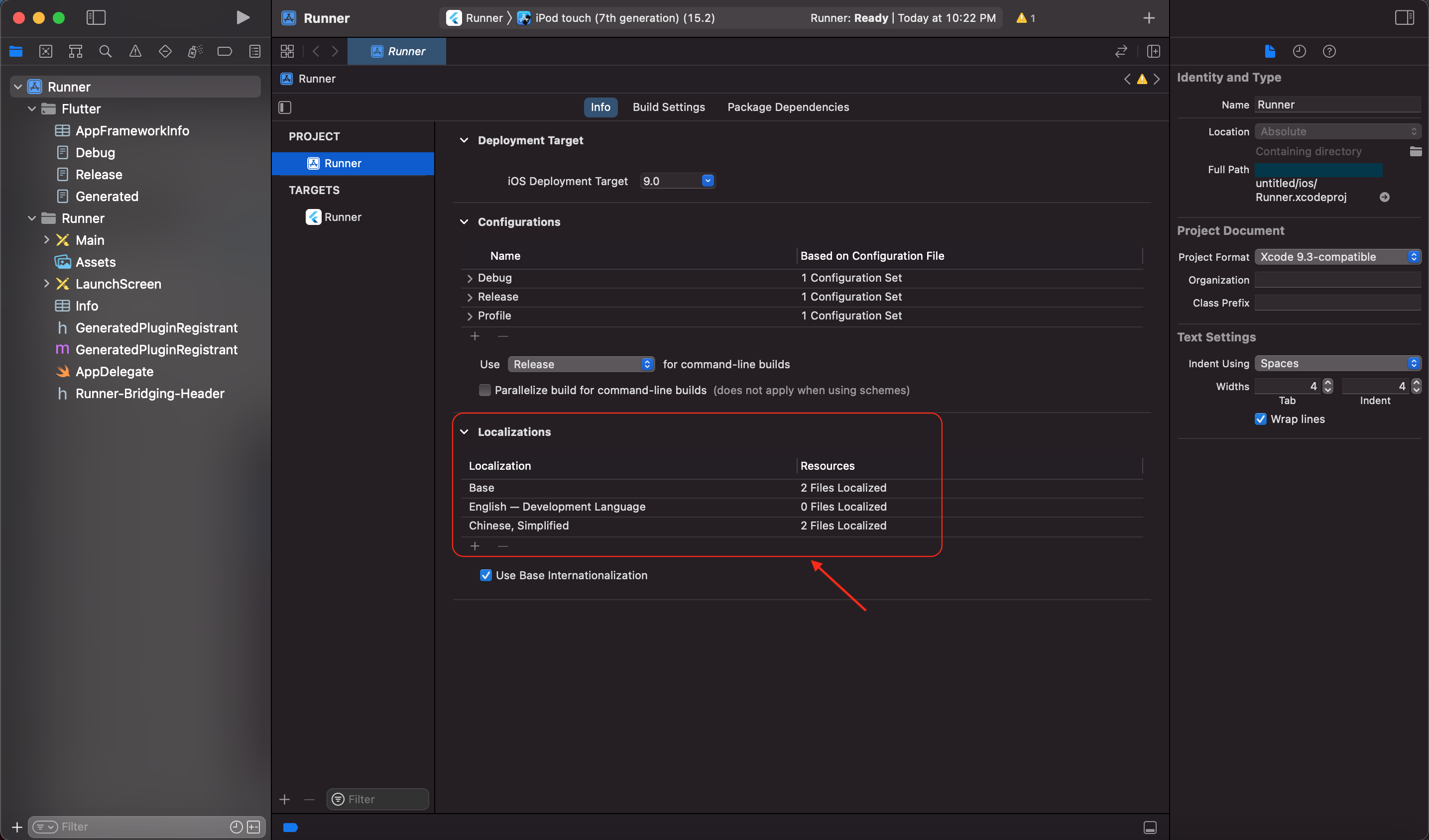Image resolution: width=1429 pixels, height=840 pixels.
Task: Run the Runner scheme with play button
Action: [242, 17]
